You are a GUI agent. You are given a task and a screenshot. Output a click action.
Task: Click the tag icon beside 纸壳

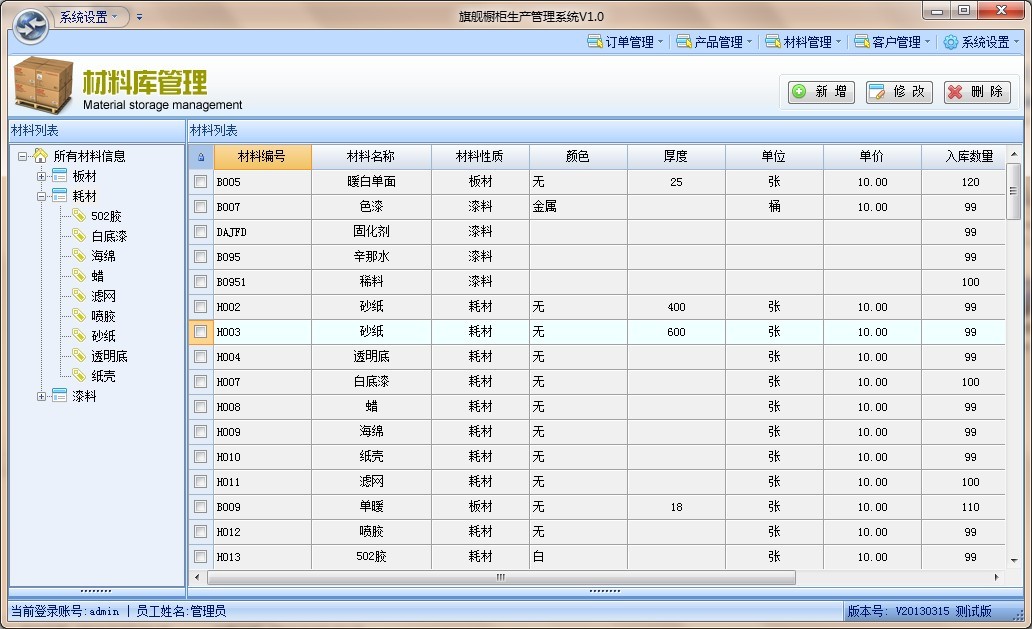coord(79,376)
